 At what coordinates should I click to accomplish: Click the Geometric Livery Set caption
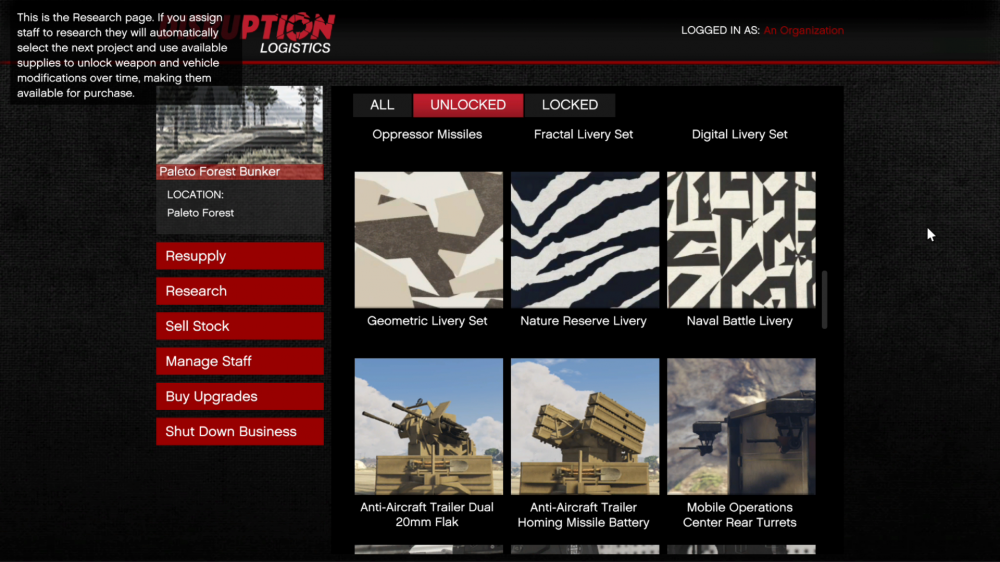tap(427, 321)
